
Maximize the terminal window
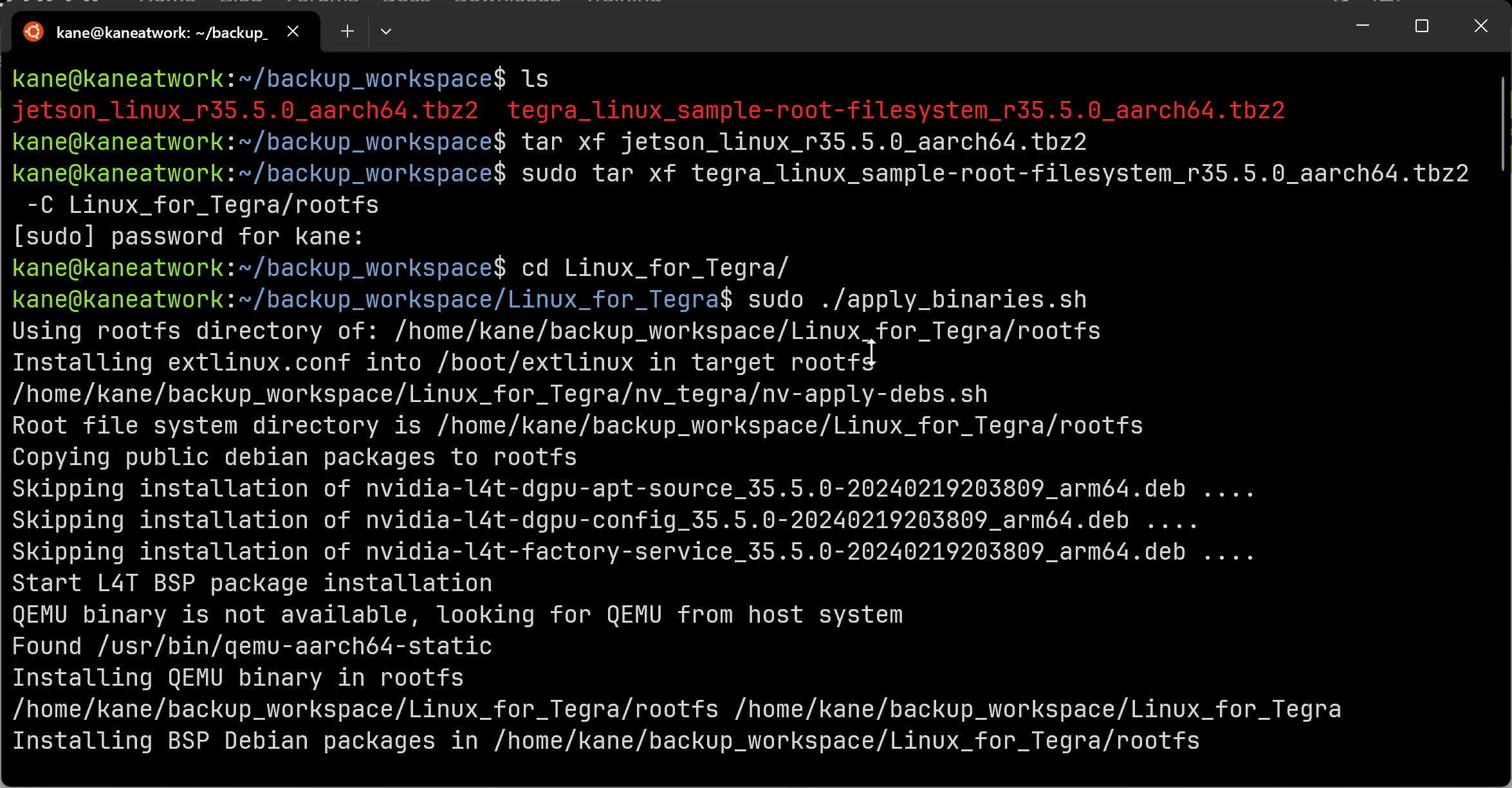point(1422,26)
